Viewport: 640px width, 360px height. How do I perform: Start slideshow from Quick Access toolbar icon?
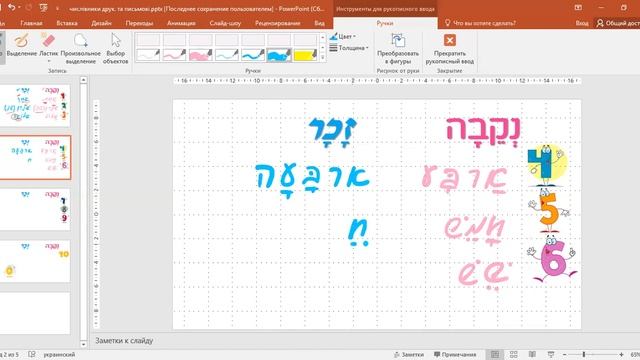[44, 7]
